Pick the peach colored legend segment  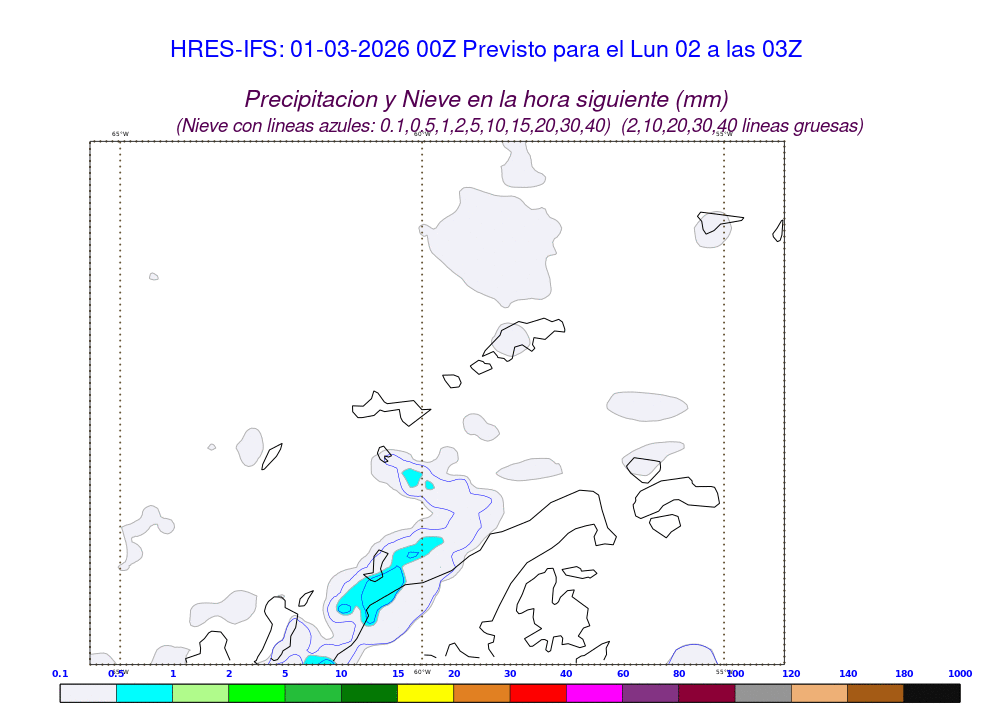[819, 692]
